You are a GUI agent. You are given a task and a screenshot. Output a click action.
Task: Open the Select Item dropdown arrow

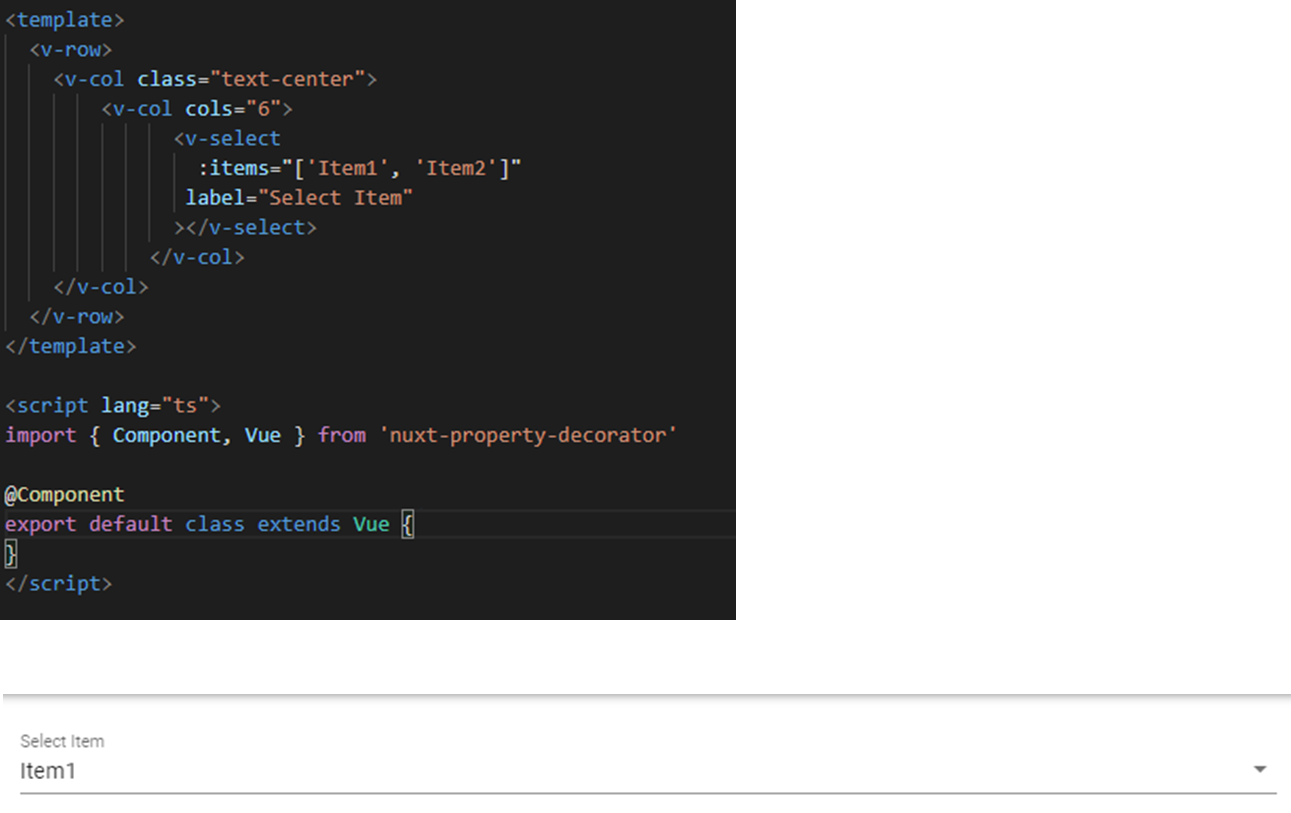point(1259,769)
